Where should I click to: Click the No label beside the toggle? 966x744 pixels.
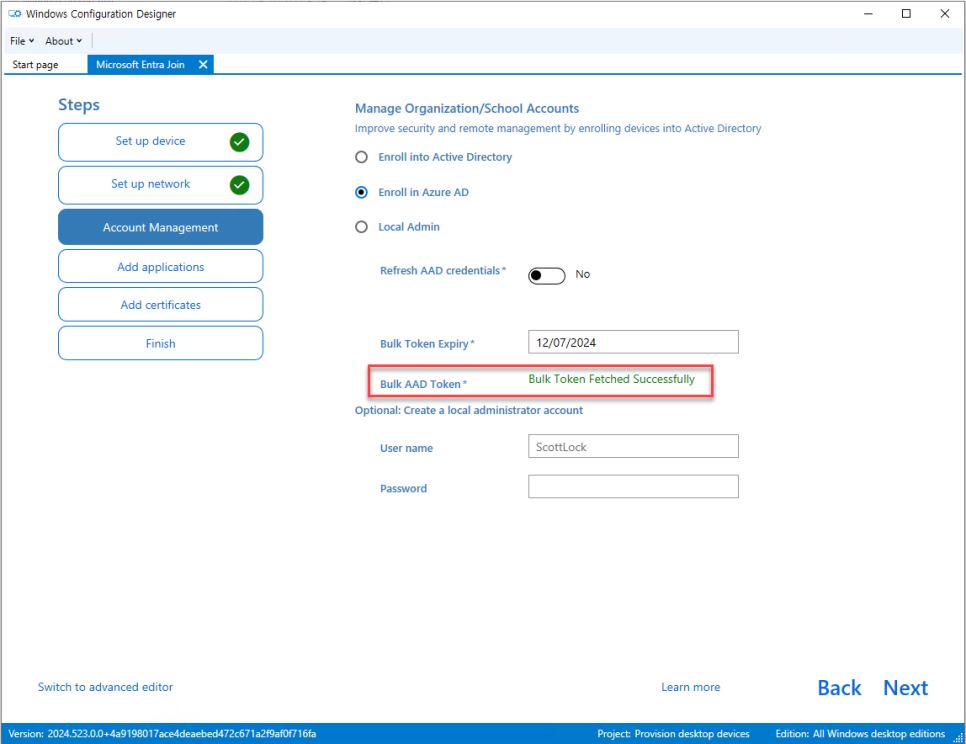[582, 274]
